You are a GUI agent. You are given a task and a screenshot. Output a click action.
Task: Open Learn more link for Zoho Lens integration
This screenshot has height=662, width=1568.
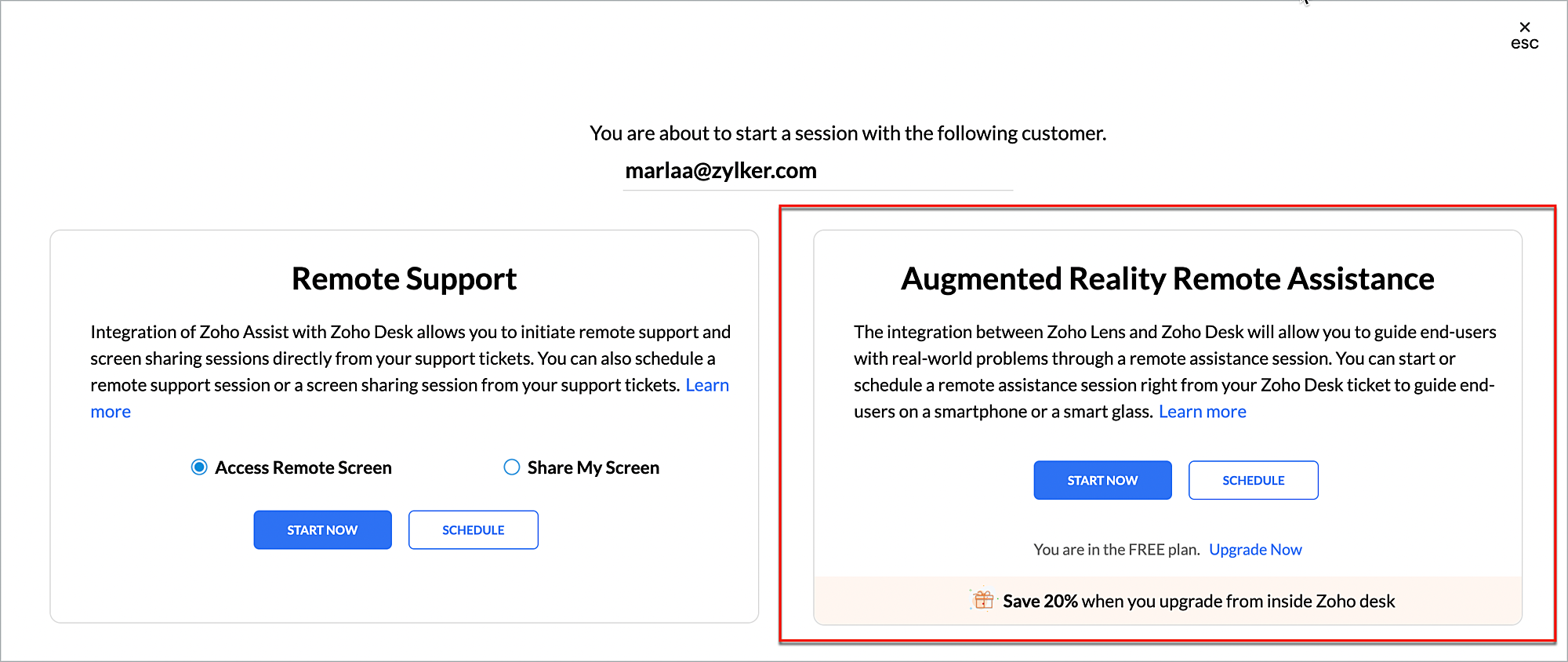(1202, 412)
